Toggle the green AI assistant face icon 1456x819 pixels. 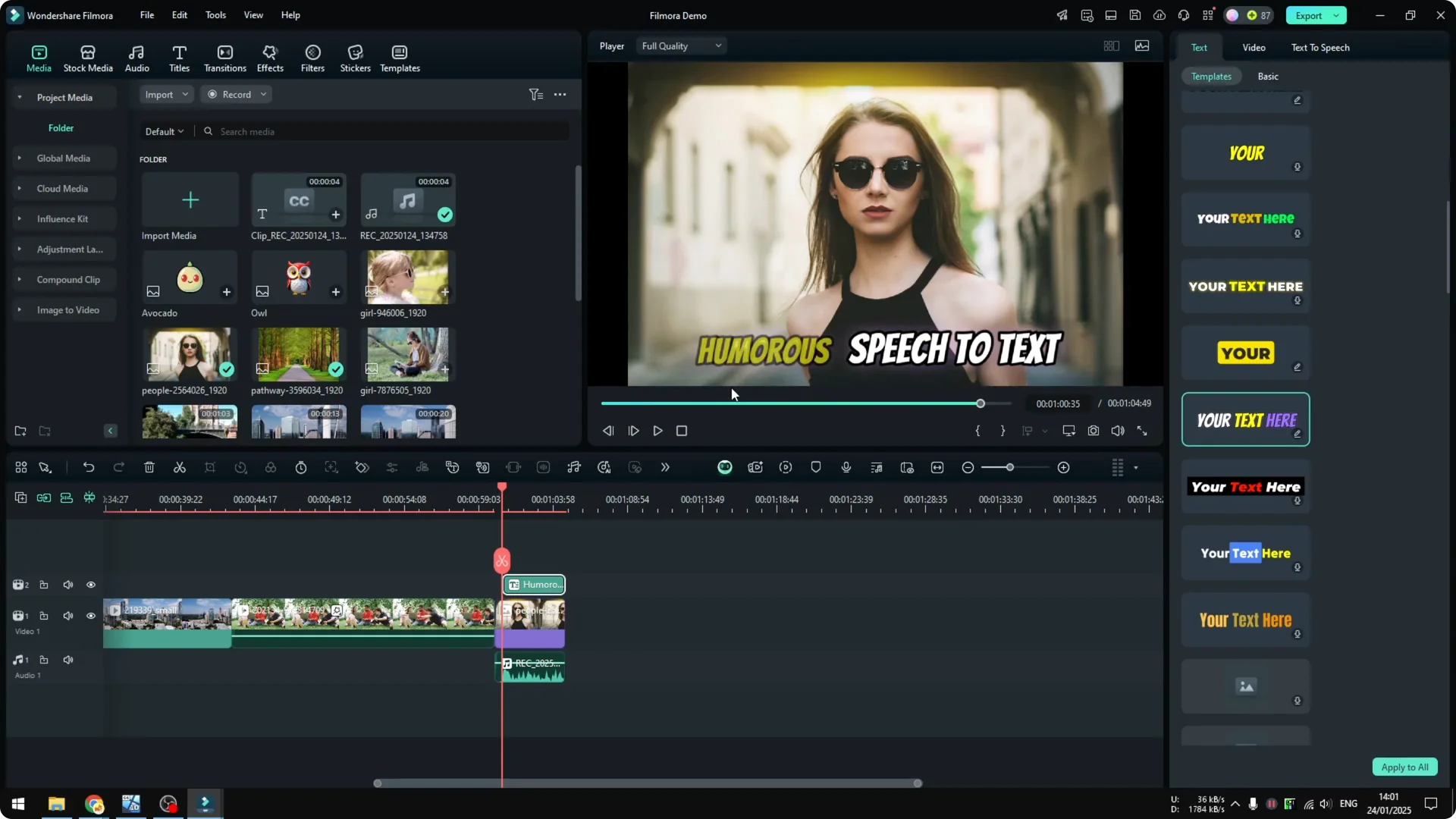tap(725, 468)
